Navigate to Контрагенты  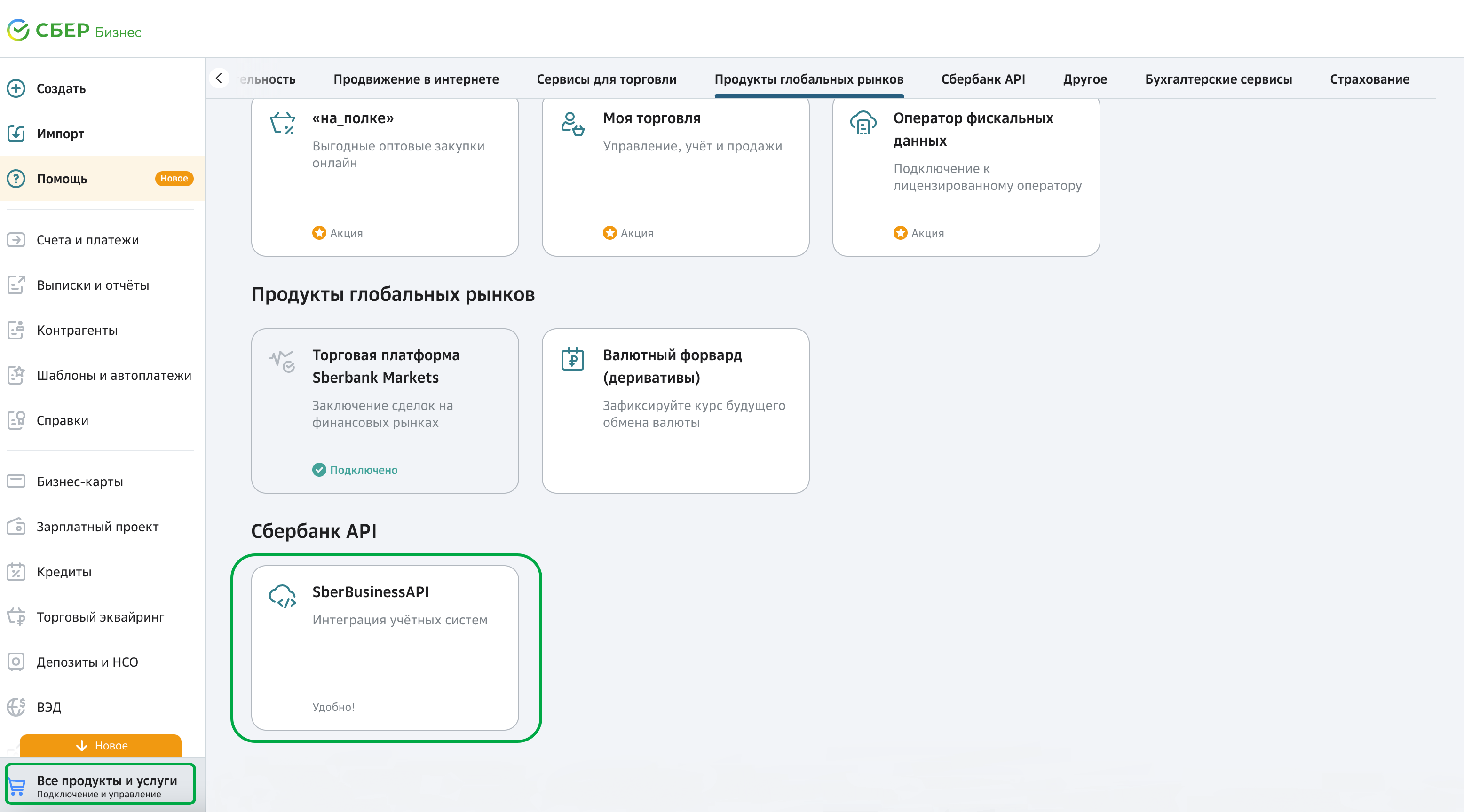point(103,330)
